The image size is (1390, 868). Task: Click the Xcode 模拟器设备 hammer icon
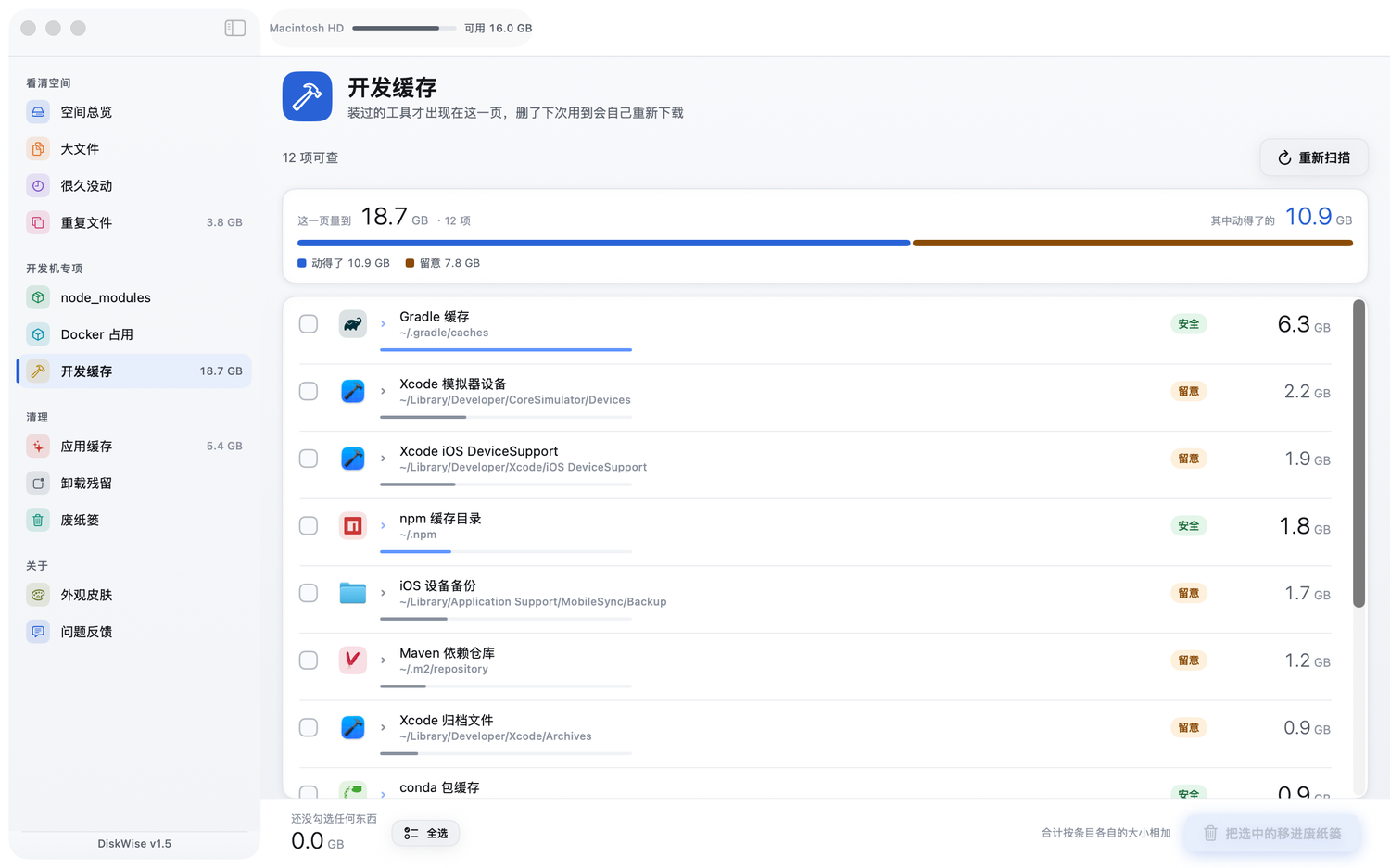click(353, 392)
